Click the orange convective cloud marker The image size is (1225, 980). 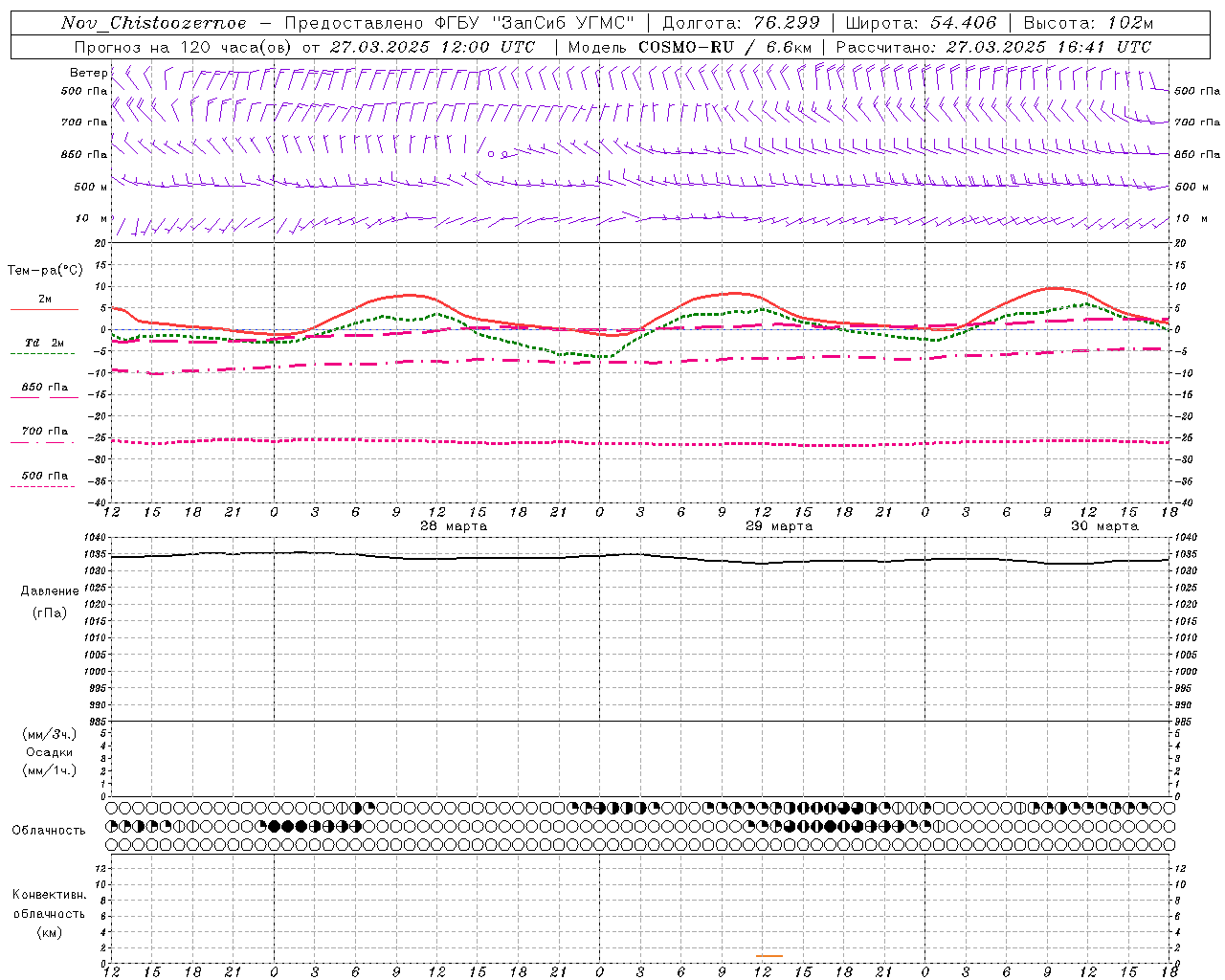[x=768, y=955]
